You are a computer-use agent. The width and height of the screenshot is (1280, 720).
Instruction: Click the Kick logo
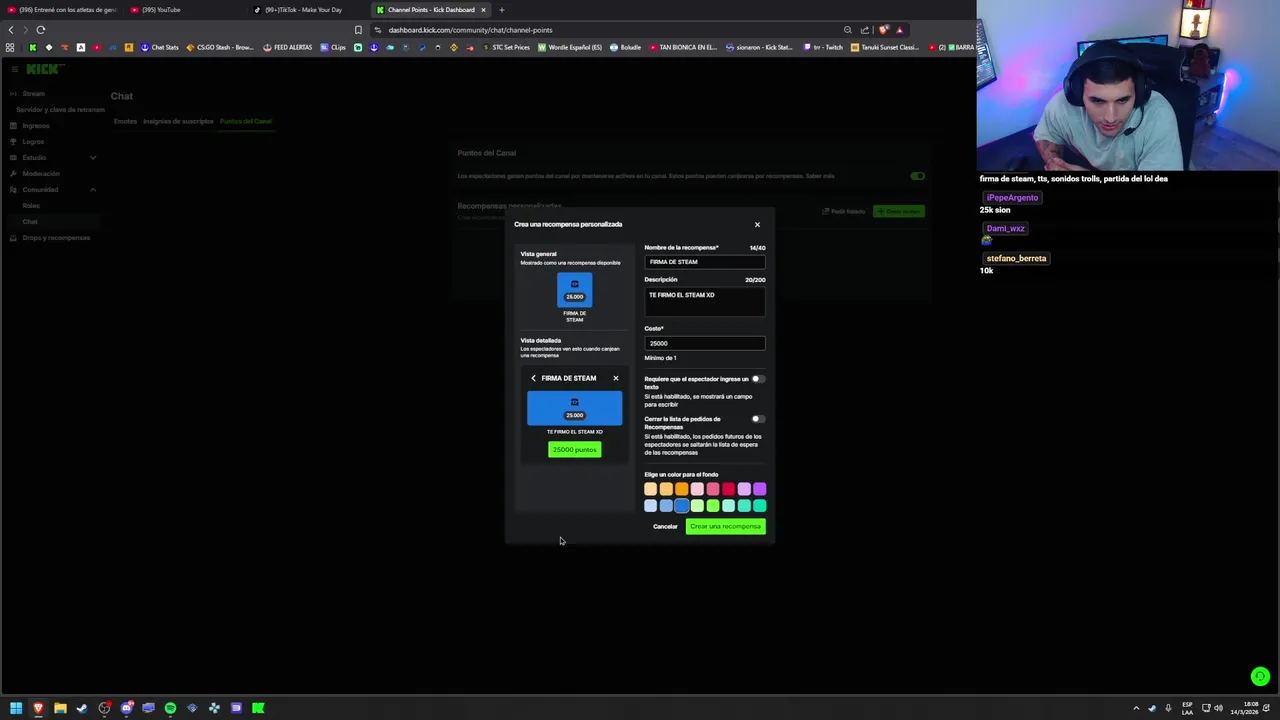(43, 69)
